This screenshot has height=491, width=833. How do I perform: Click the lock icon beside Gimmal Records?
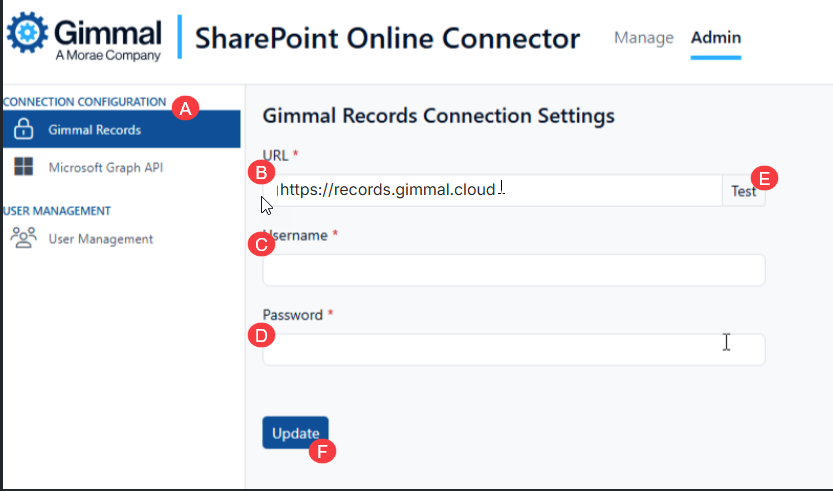coord(23,130)
